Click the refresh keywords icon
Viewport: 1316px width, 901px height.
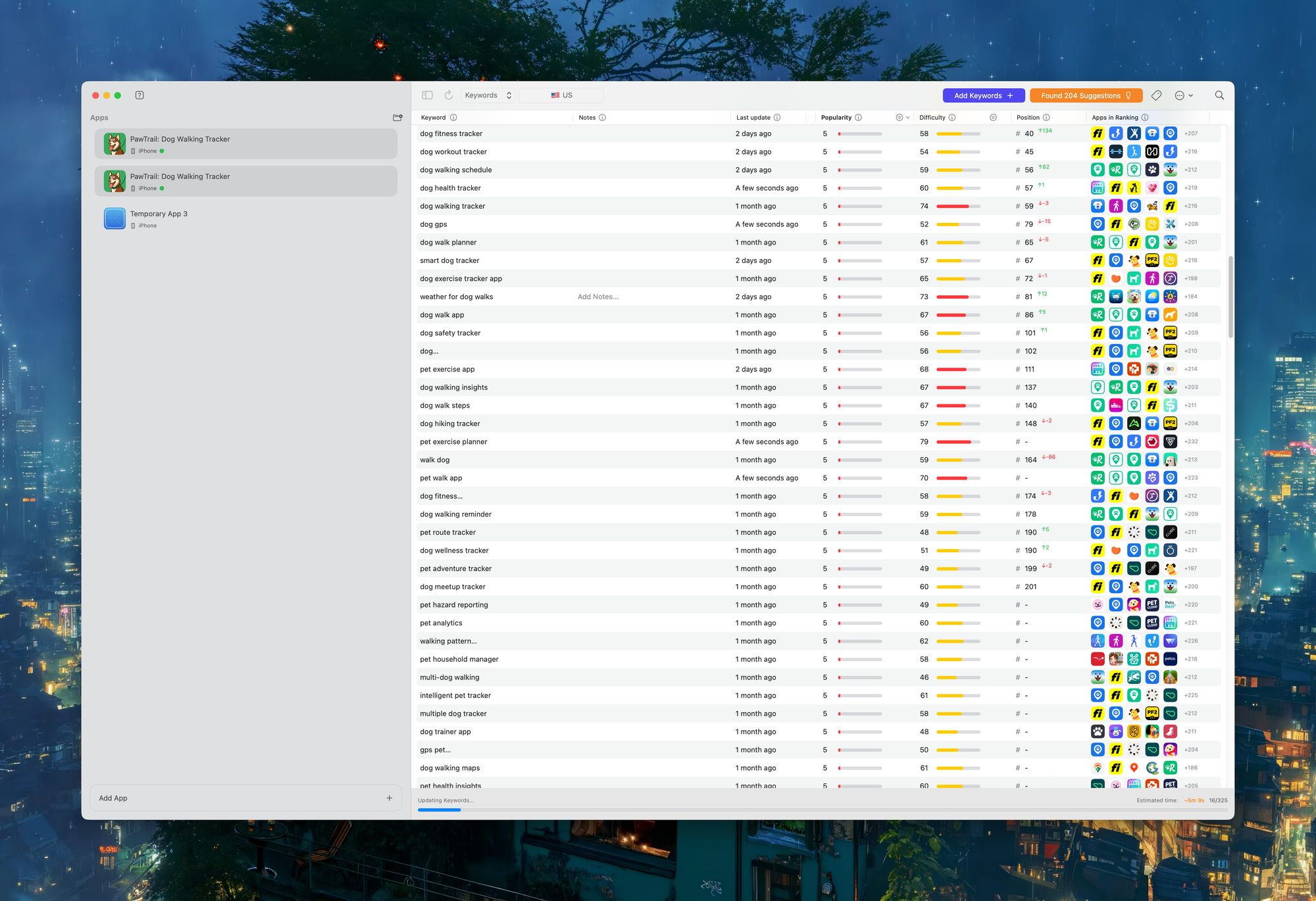[x=449, y=95]
